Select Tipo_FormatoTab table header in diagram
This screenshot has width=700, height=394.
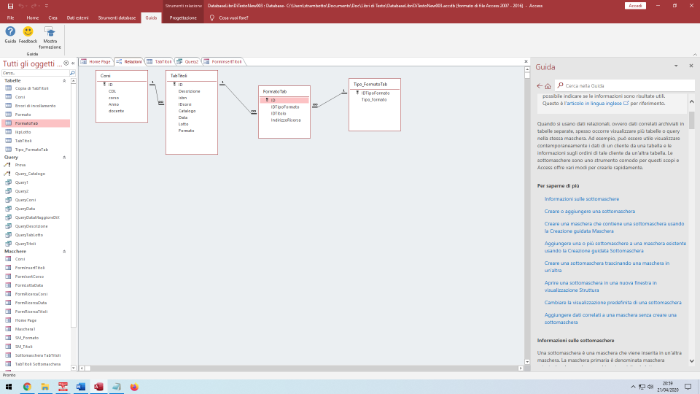point(374,84)
